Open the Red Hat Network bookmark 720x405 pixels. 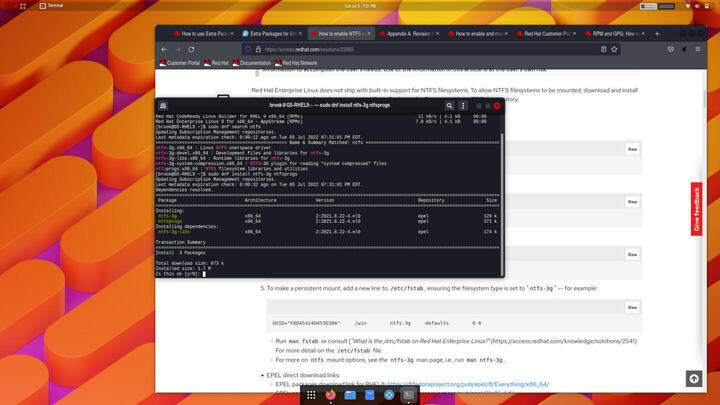click(x=296, y=63)
